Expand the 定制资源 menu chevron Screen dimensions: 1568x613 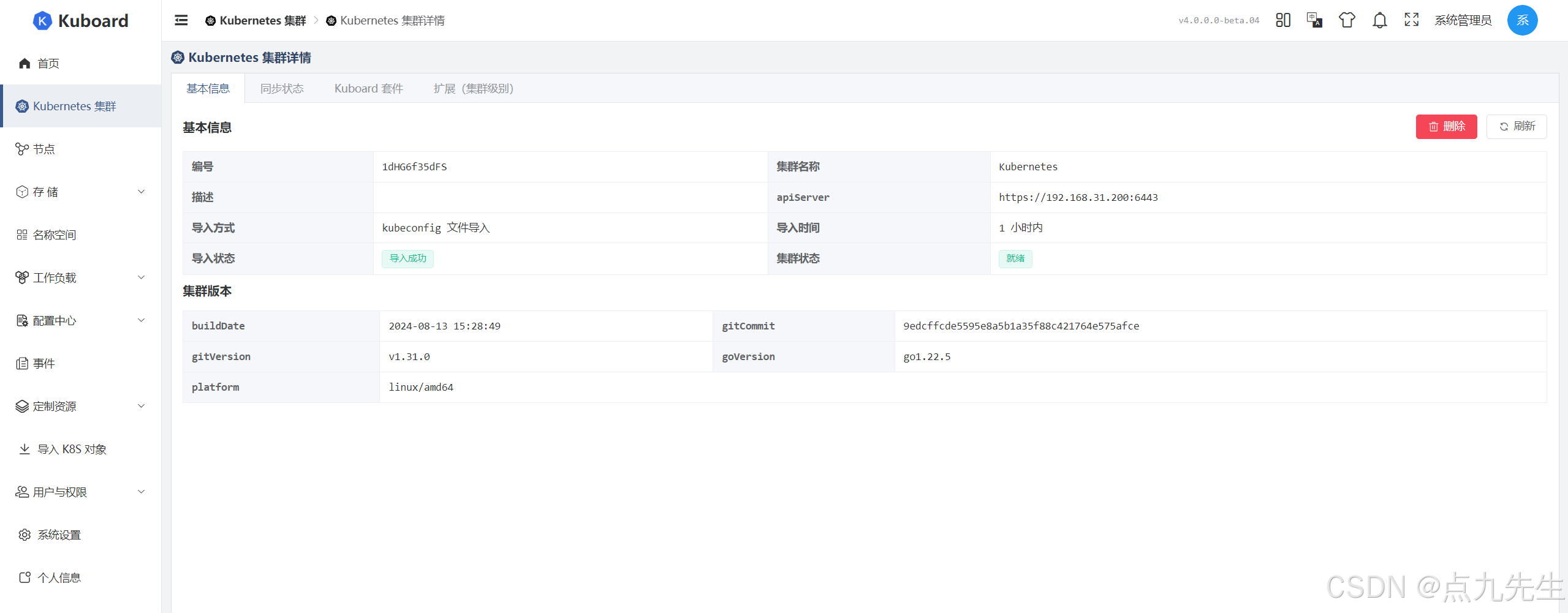click(x=142, y=406)
